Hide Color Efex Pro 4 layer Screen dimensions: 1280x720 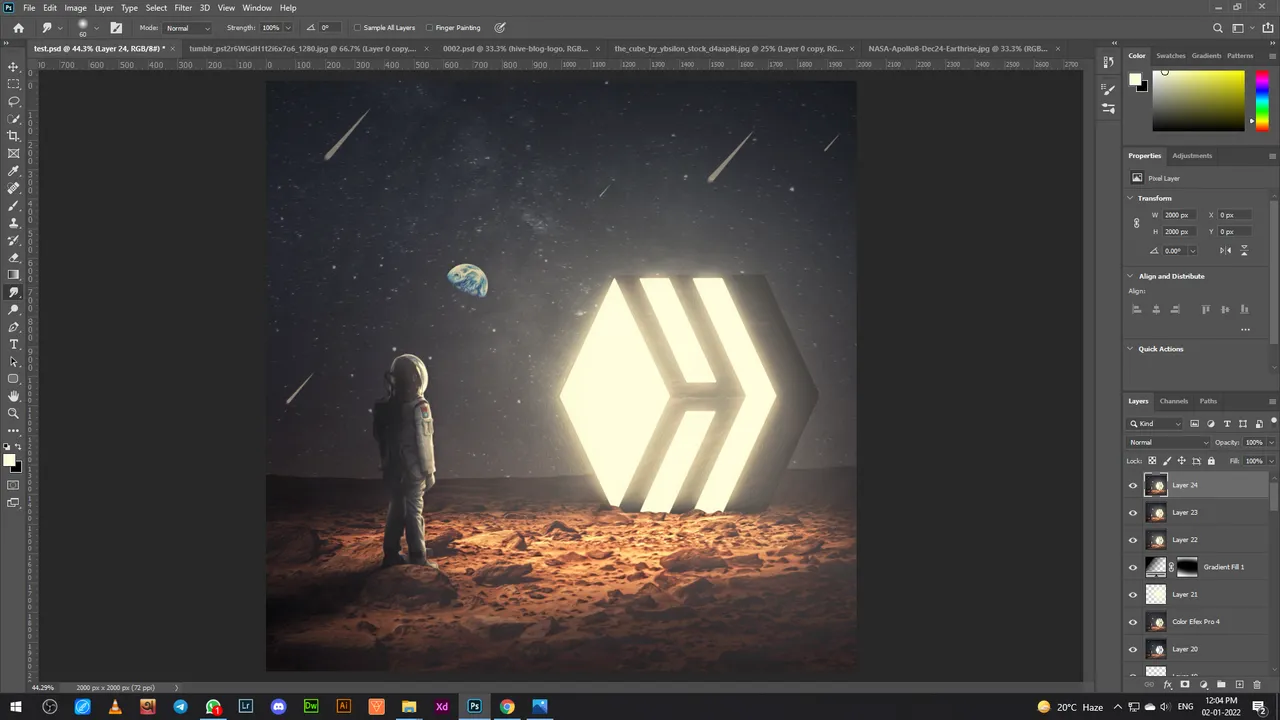click(x=1133, y=622)
